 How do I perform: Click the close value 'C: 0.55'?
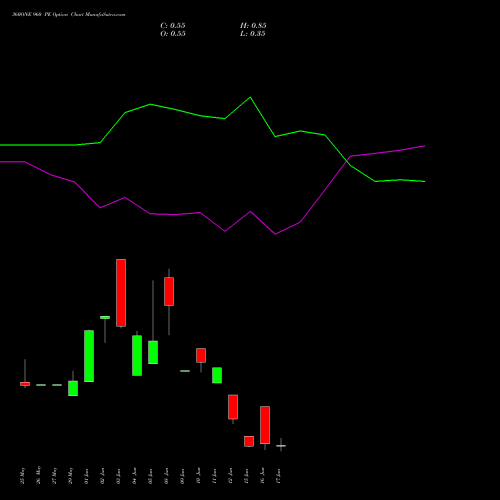pyautogui.click(x=173, y=26)
